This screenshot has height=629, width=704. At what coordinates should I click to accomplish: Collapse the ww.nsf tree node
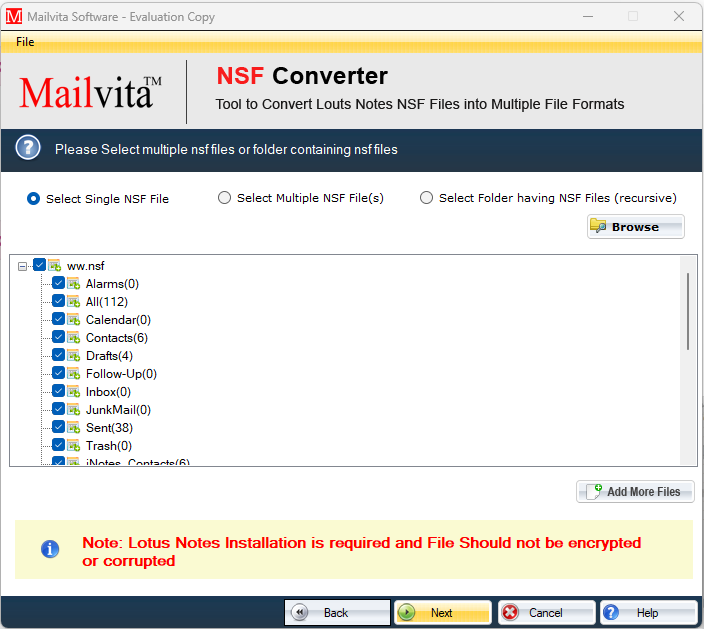(22, 266)
